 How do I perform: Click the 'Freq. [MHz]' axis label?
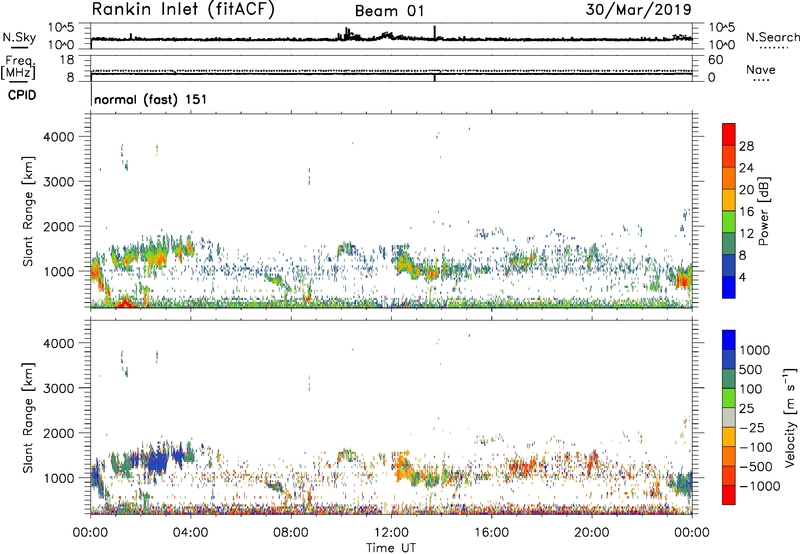(18, 67)
